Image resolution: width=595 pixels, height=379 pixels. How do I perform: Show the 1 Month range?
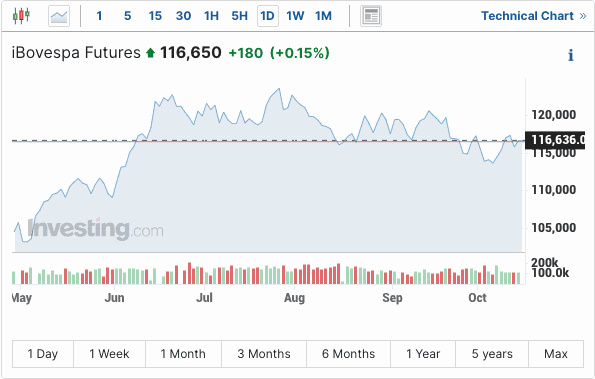183,354
